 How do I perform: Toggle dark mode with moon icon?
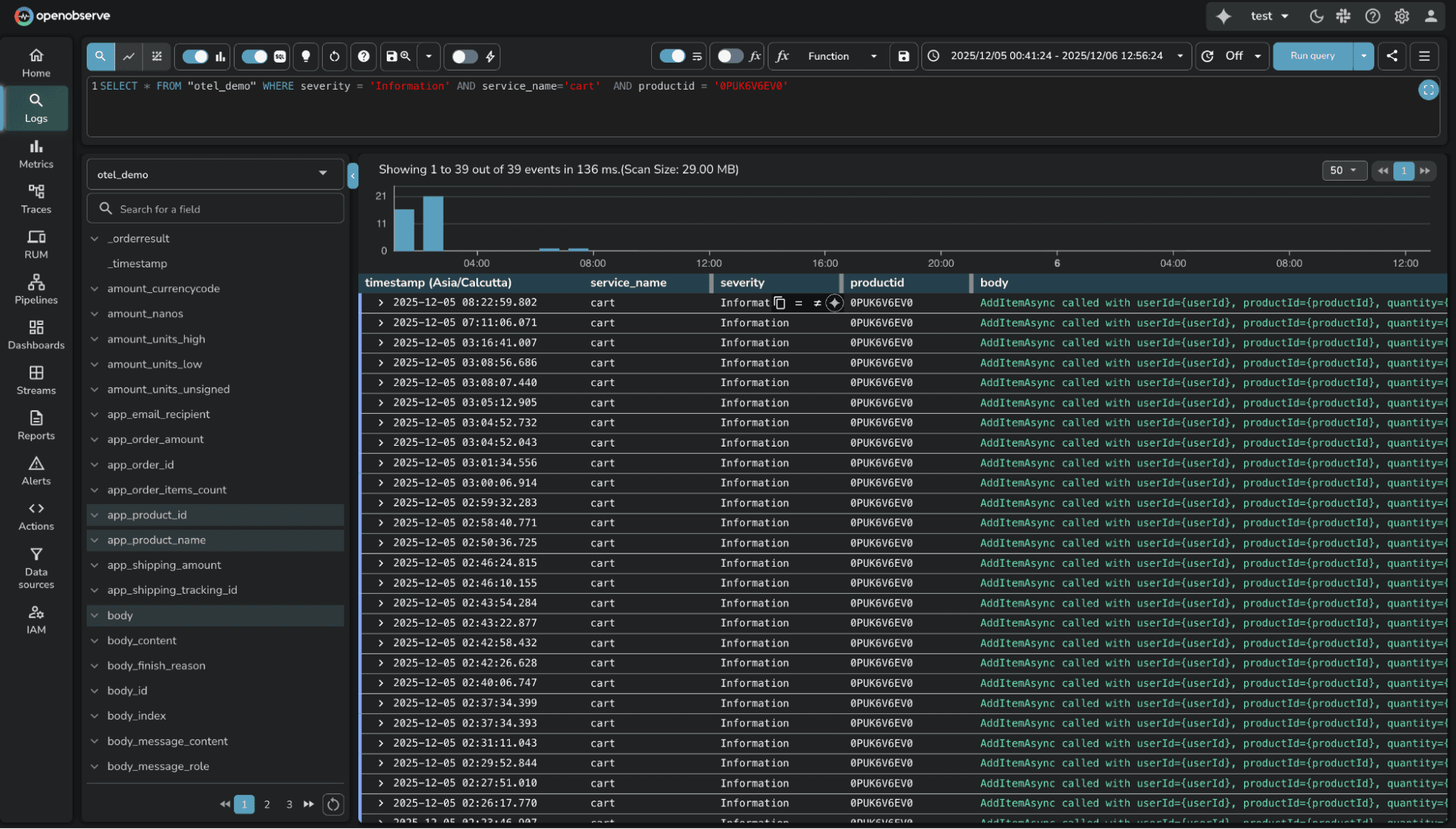click(x=1315, y=15)
